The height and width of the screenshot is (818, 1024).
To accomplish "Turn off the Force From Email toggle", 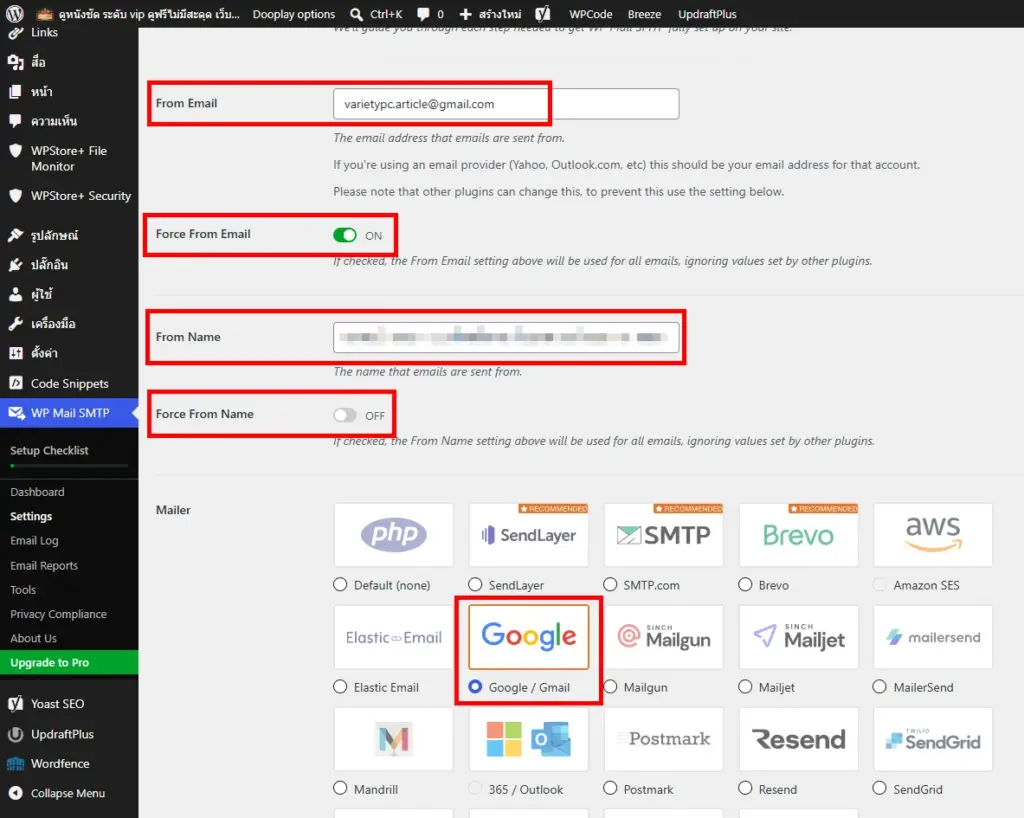I will [345, 235].
